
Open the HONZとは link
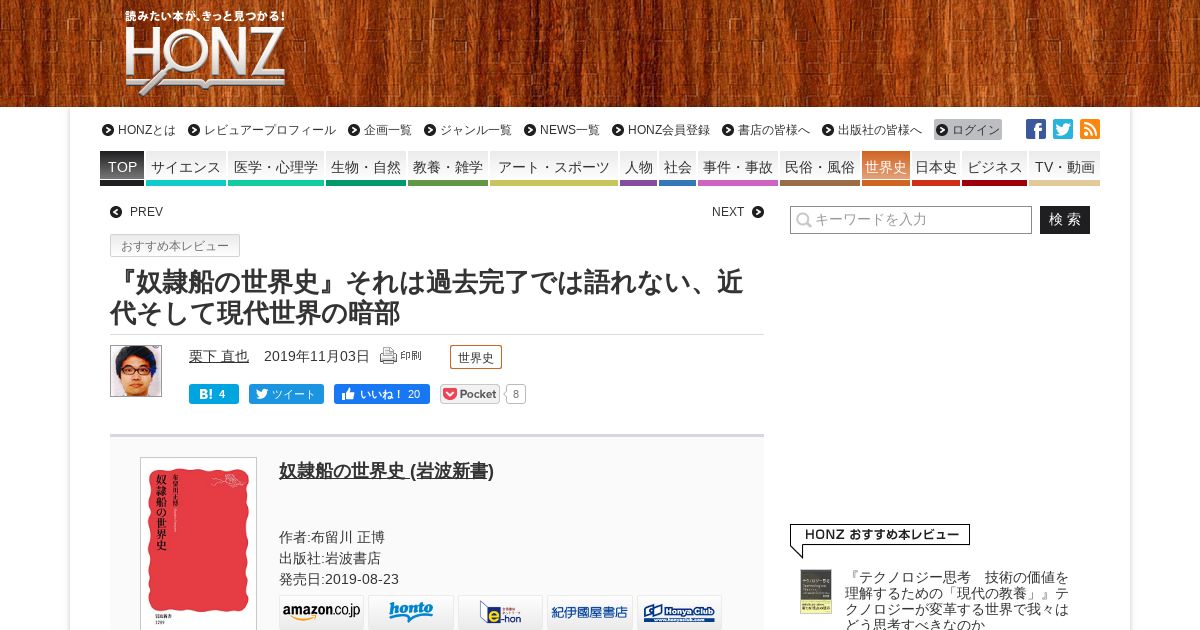[x=139, y=130]
